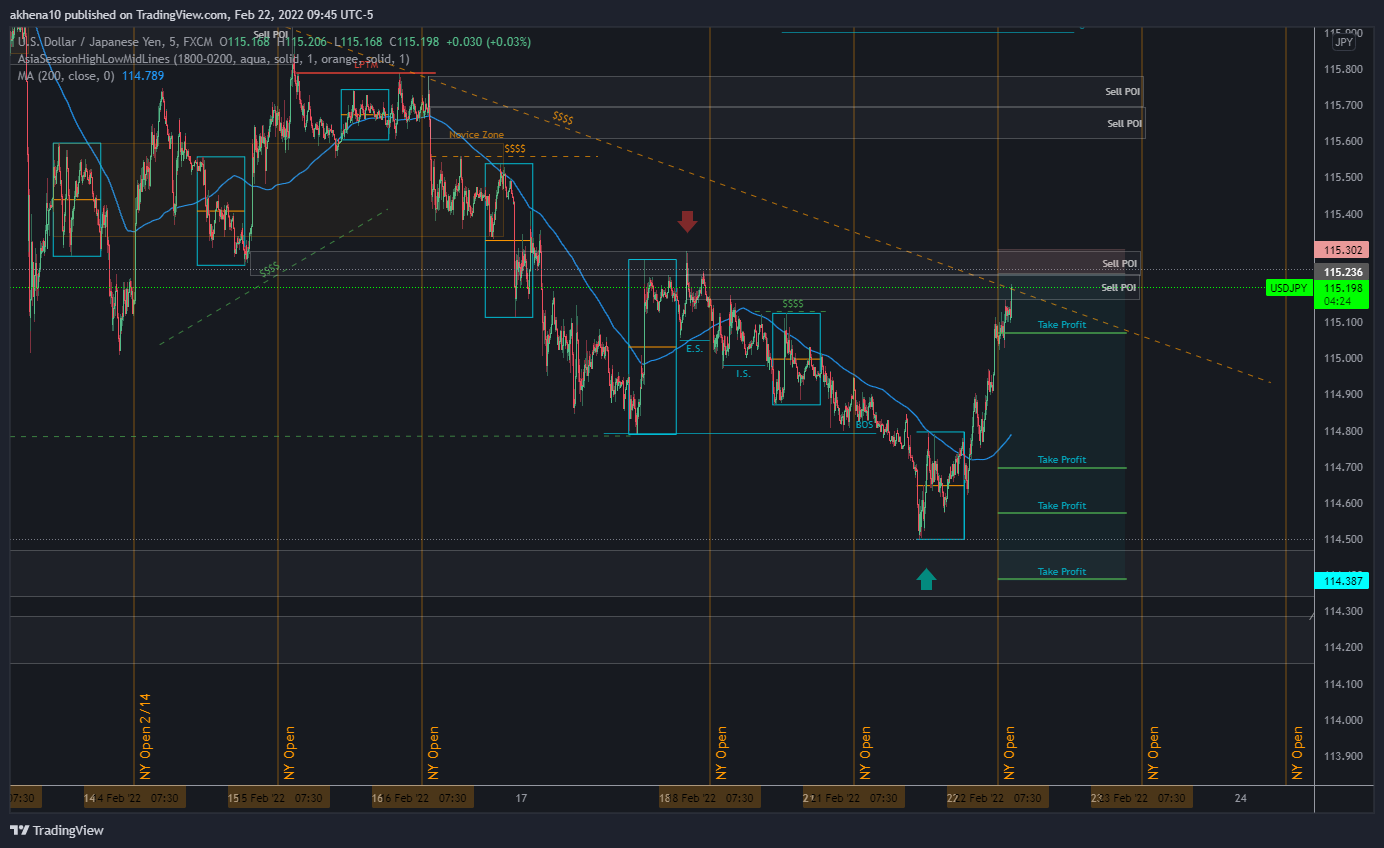Click the 21 Feb '22 07:30 time label
1384x848 pixels.
click(x=854, y=798)
